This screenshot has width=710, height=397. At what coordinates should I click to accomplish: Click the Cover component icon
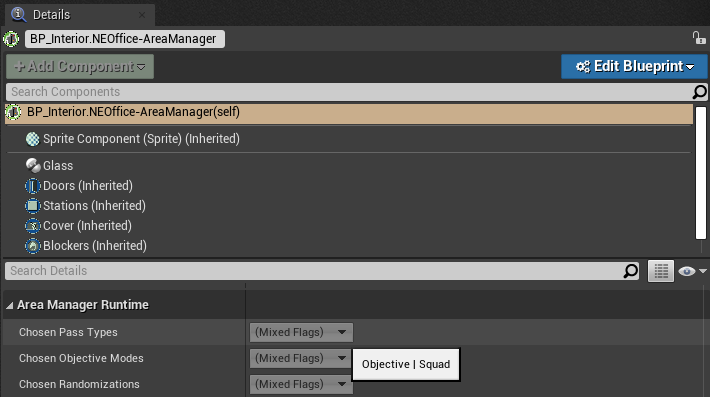coord(33,225)
